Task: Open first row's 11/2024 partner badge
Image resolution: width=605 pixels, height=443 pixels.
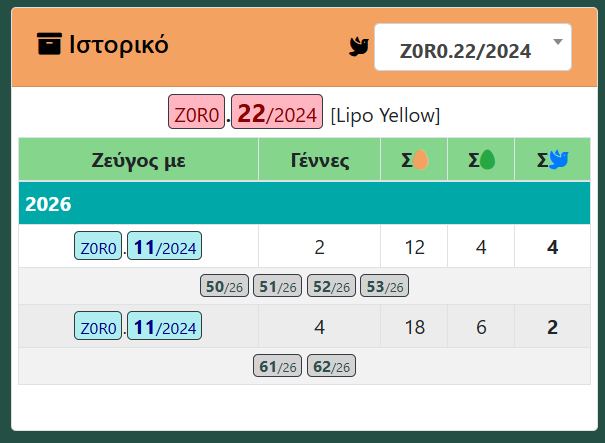Action: 164,245
